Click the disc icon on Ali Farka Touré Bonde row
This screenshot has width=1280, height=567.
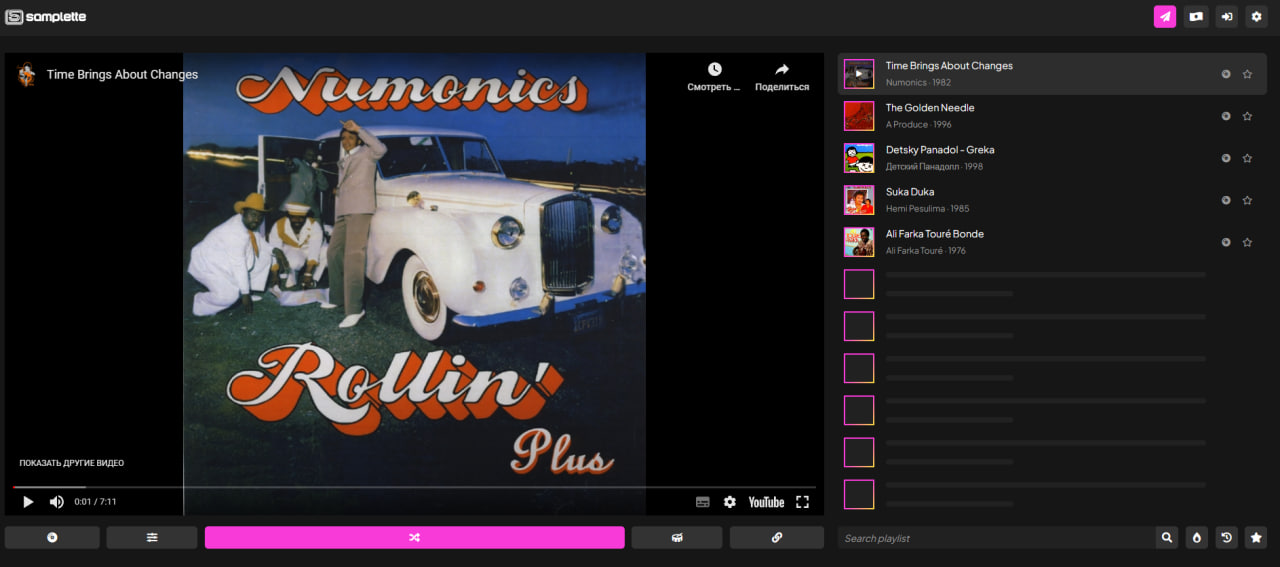[1226, 242]
